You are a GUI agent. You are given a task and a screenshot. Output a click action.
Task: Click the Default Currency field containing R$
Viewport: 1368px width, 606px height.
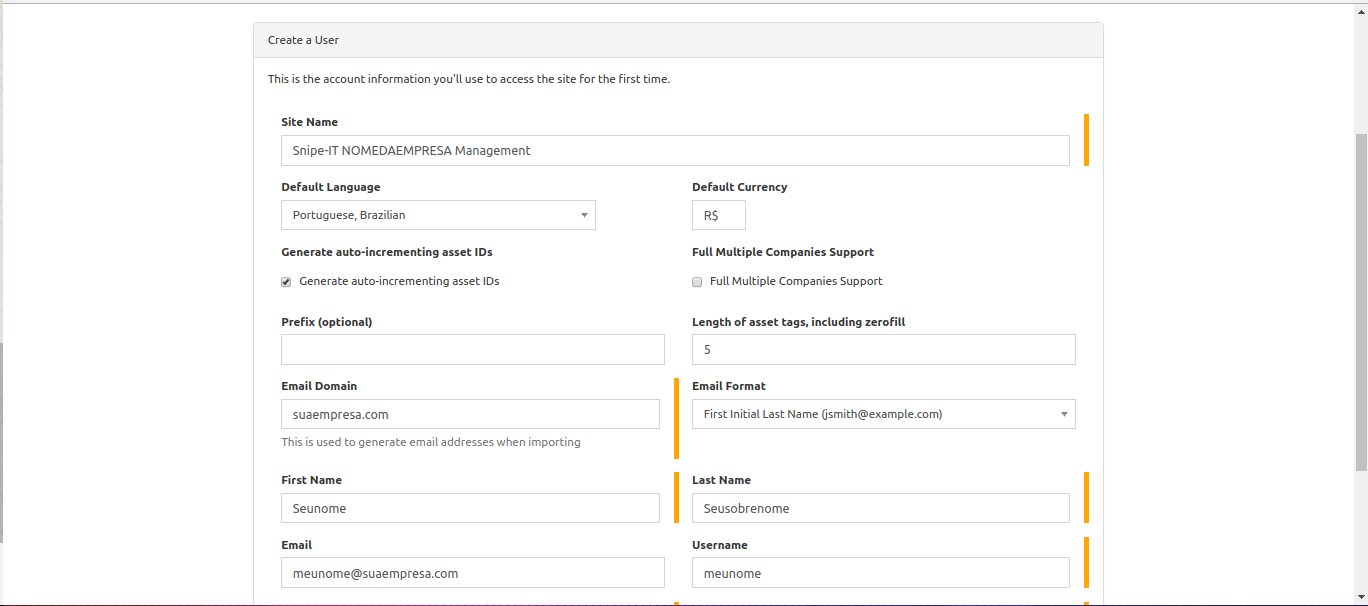coord(719,215)
